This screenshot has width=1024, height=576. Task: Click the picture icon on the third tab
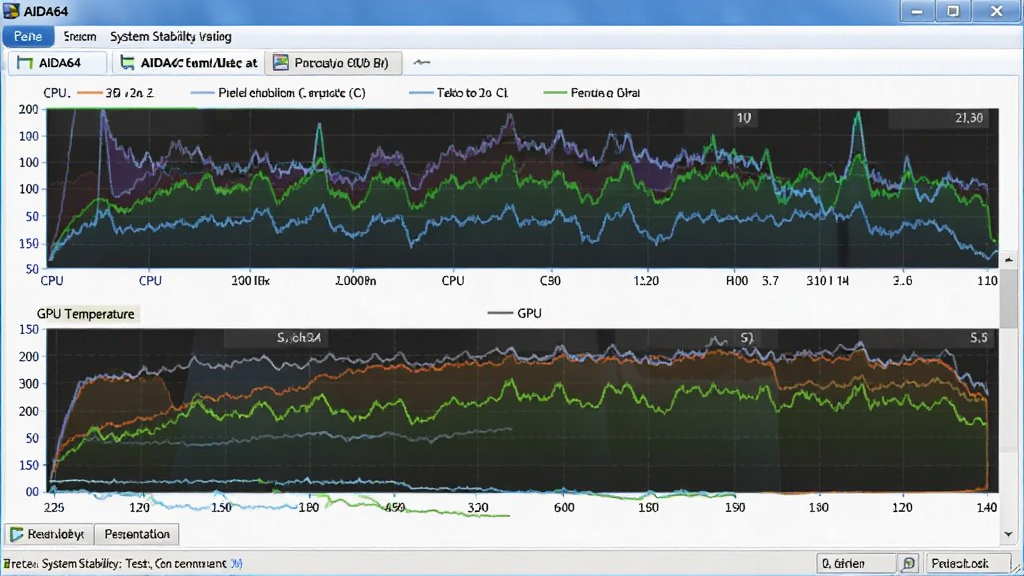(x=281, y=63)
